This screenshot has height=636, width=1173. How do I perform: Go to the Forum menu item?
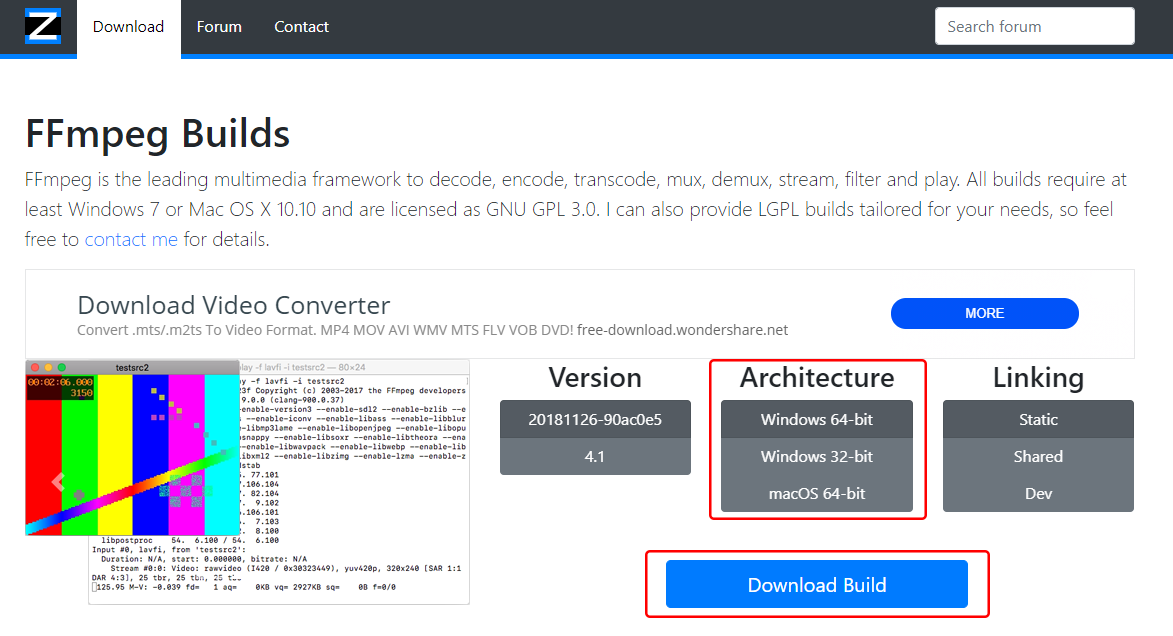[219, 27]
